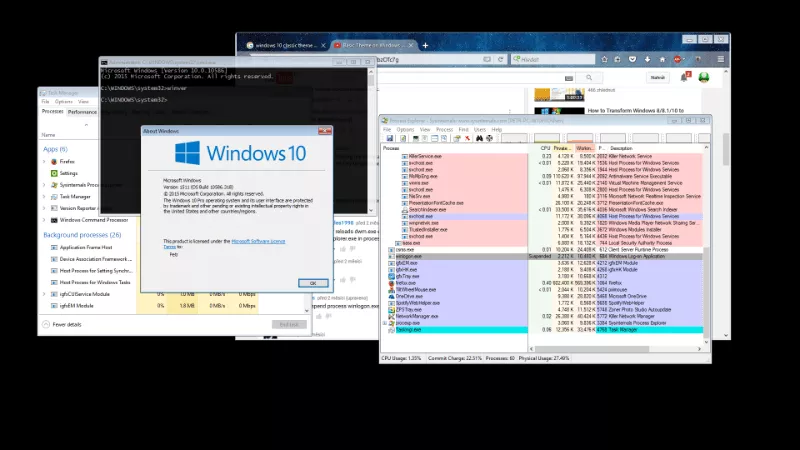Expand the procexp.exe tree node in Process Explorer
This screenshot has height=450, width=800.
tap(385, 323)
